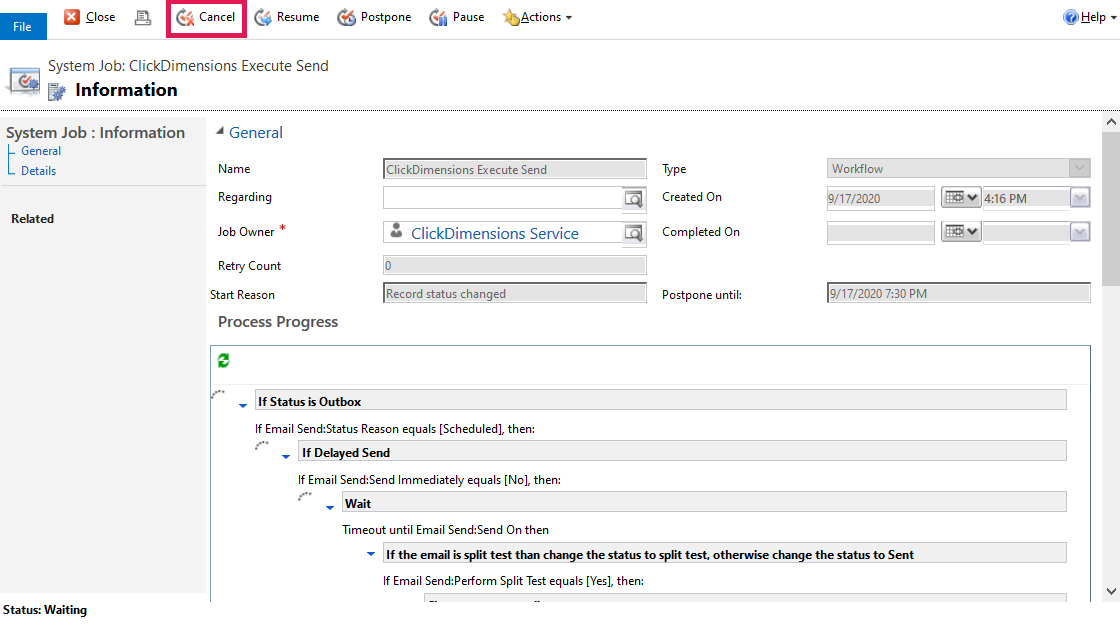Collapse 'If Delayed Send' step

286,456
